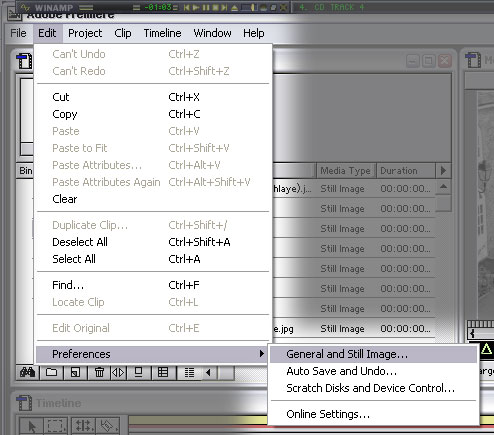Open the Timeline menu
The image size is (494, 435).
tap(162, 33)
